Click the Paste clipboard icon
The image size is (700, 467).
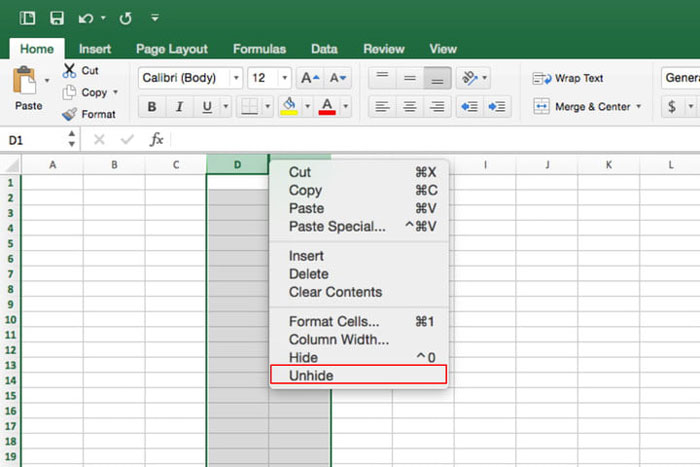25,81
